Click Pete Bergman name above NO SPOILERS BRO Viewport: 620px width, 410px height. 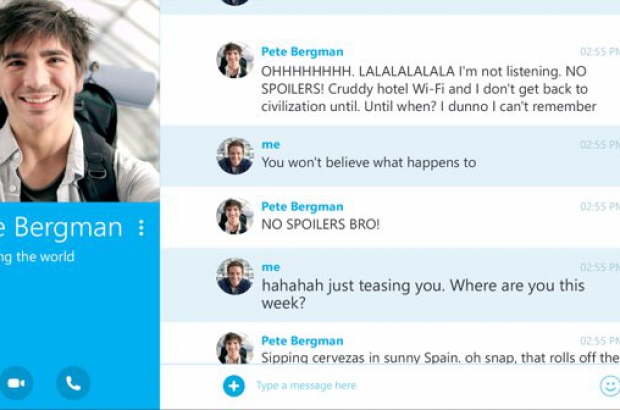pyautogui.click(x=302, y=206)
